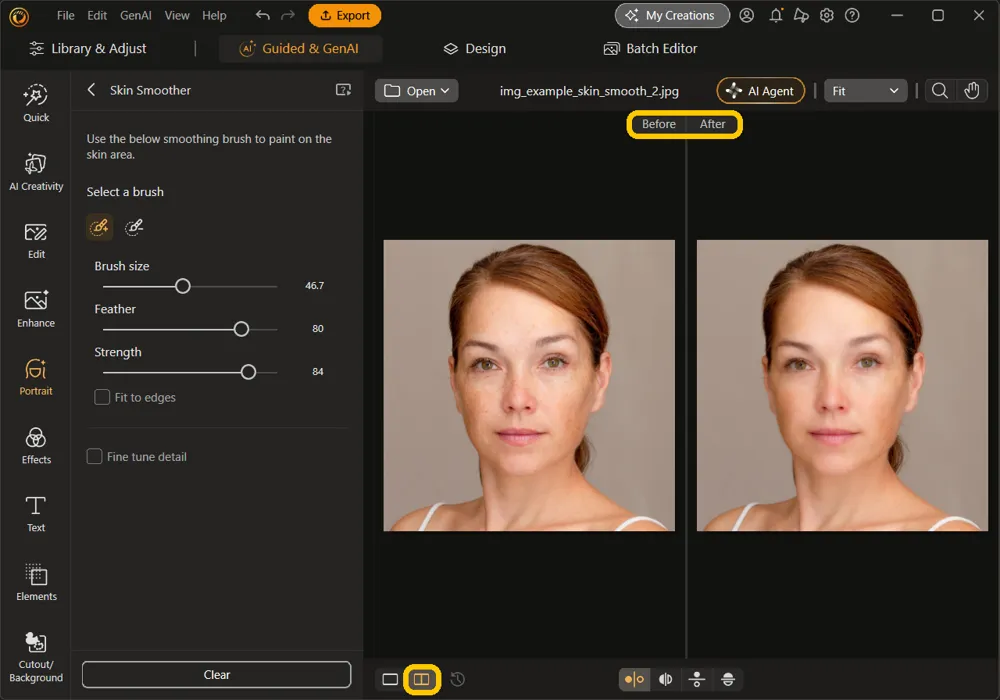Open the settings gear

coord(827,15)
